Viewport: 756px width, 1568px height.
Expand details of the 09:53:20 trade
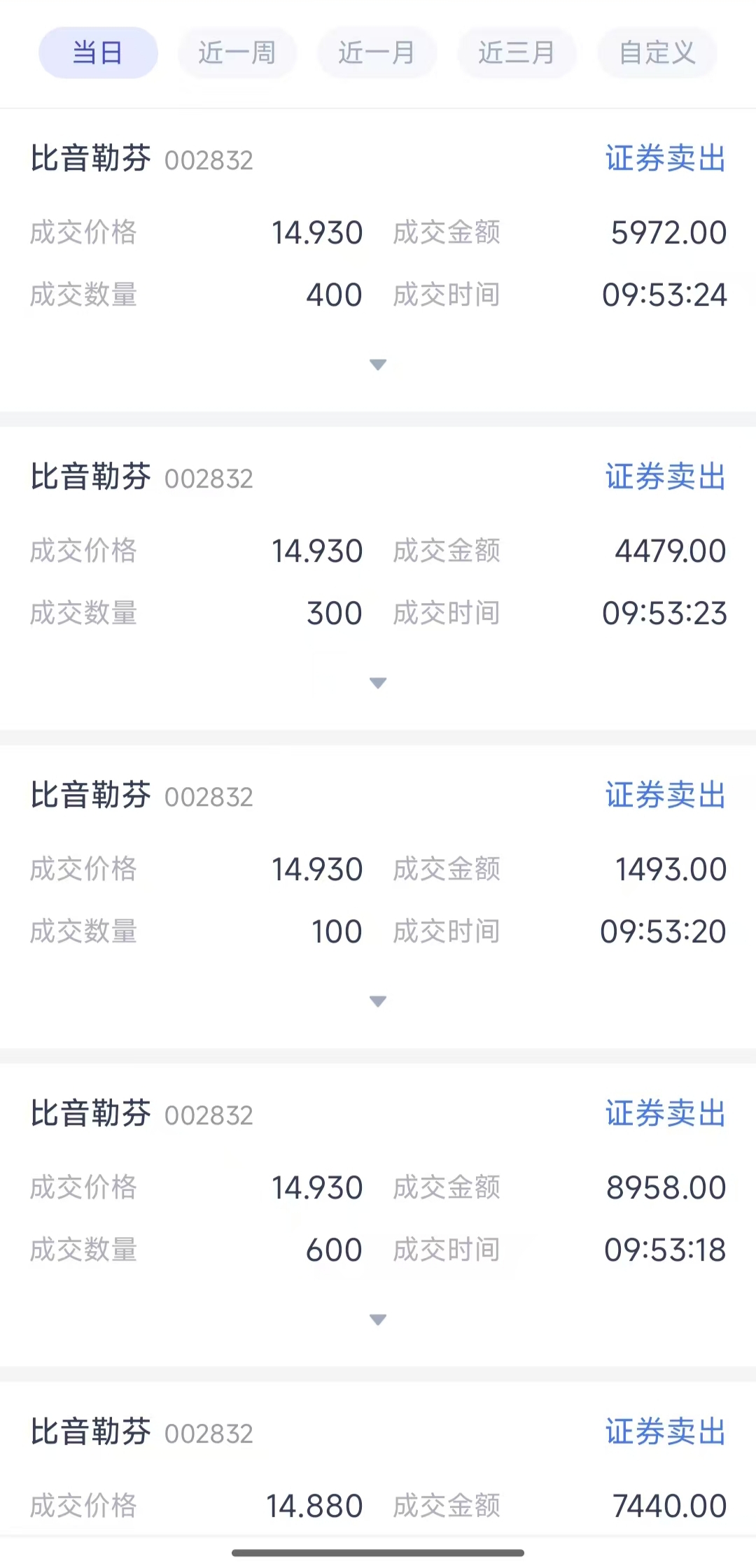378,1001
